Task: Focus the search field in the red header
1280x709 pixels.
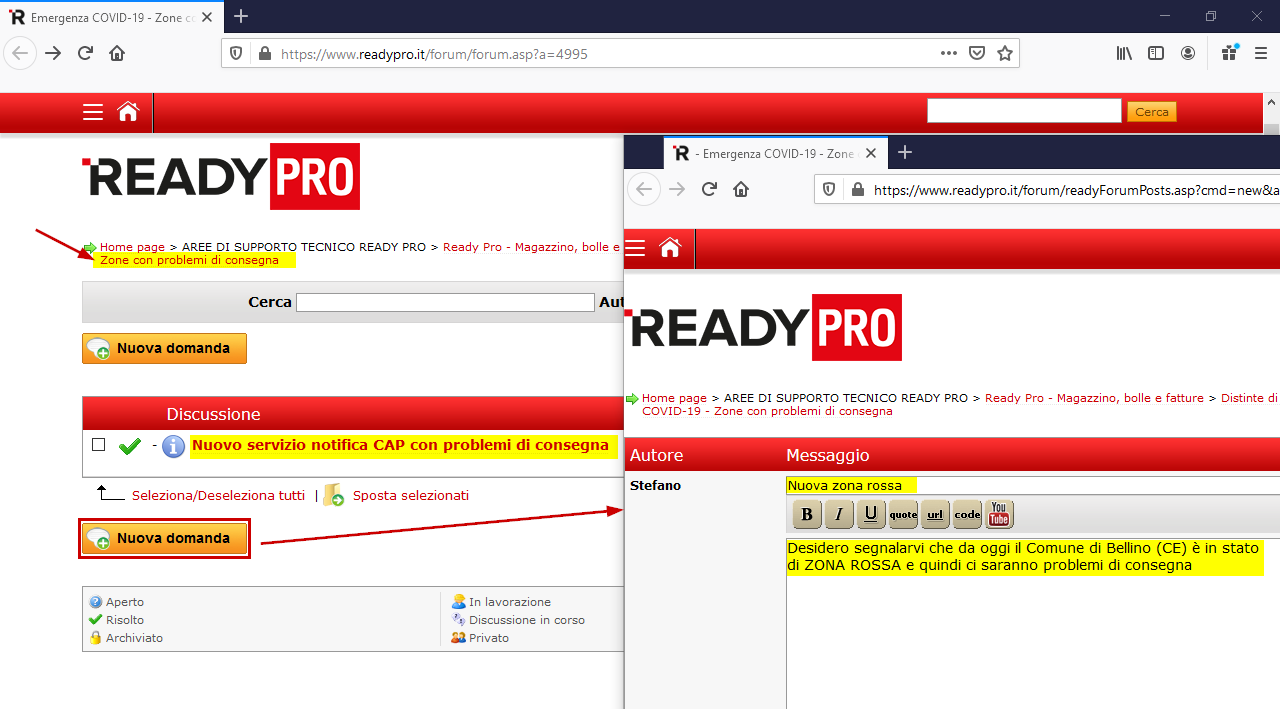Action: [1024, 111]
